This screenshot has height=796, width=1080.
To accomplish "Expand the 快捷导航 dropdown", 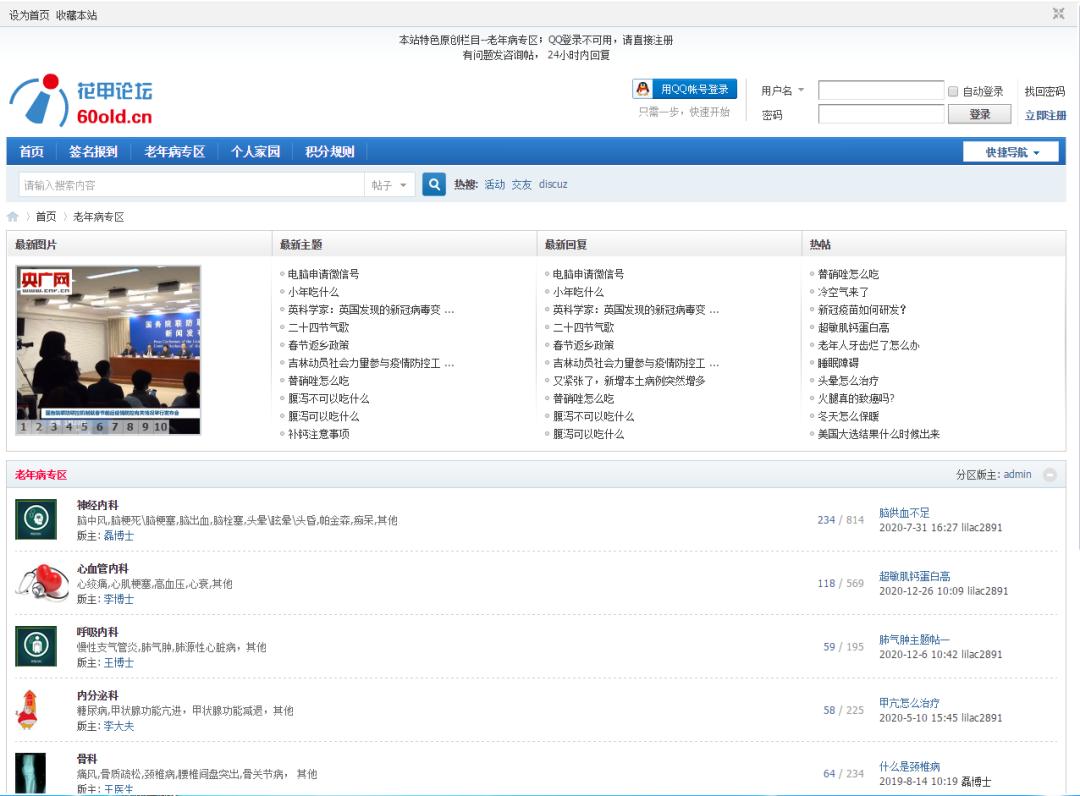I will coord(1011,152).
